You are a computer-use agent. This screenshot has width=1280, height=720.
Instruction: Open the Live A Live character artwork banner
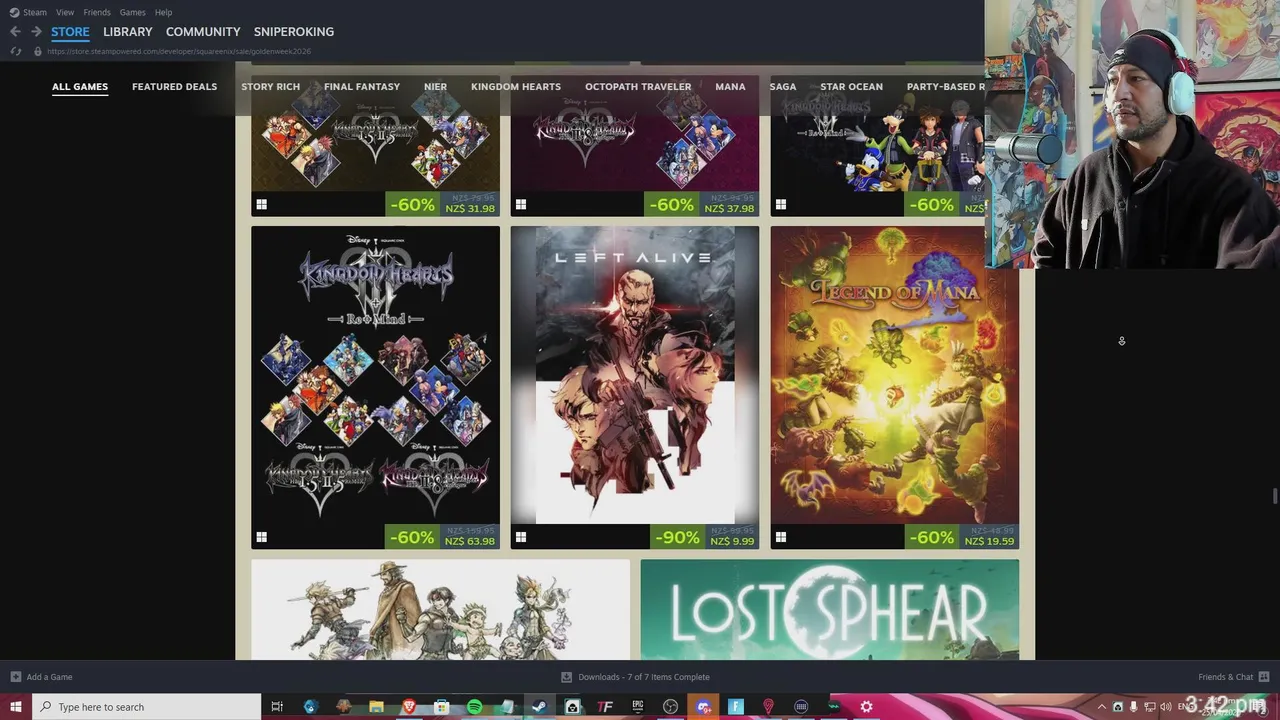click(x=440, y=609)
